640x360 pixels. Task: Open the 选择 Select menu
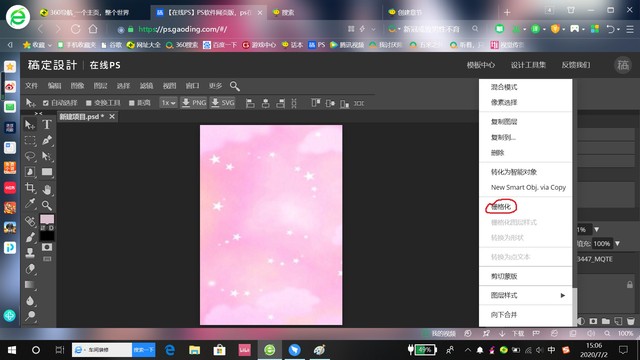123,86
